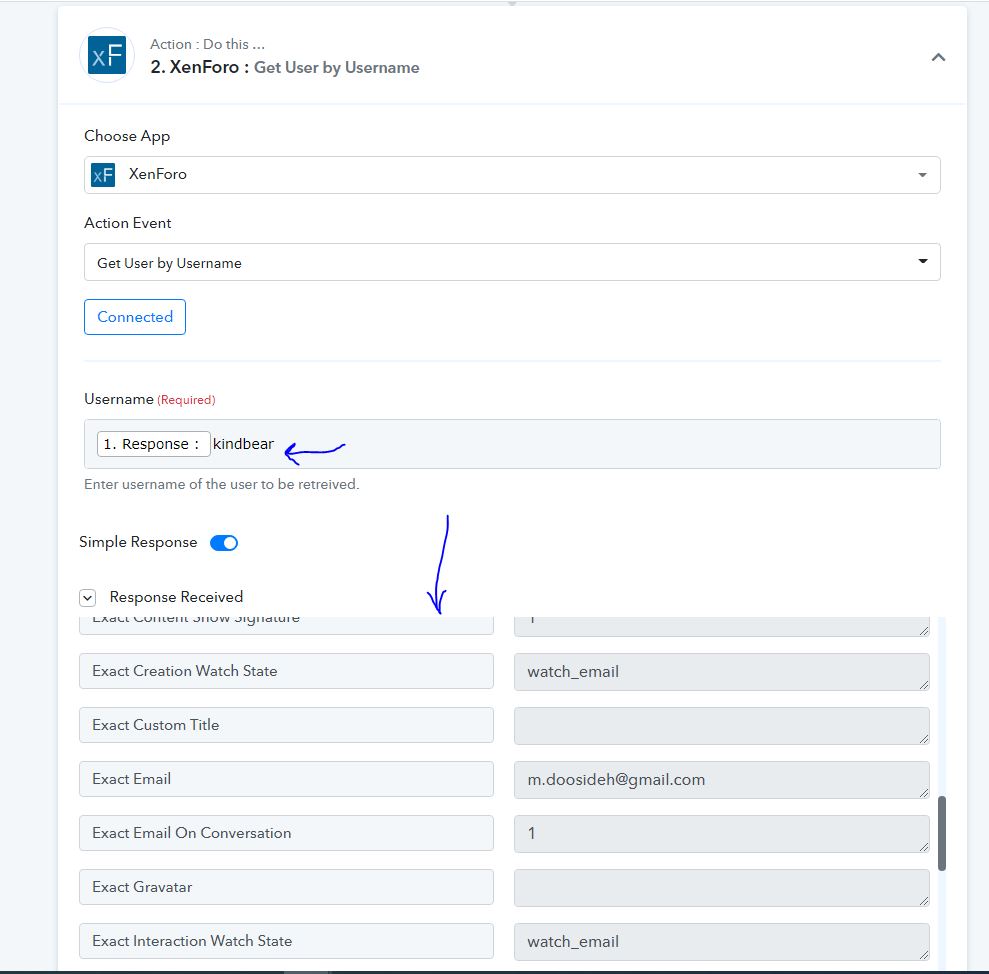989x974 pixels.
Task: Click the empty Exact Gravatar value field
Action: point(722,888)
